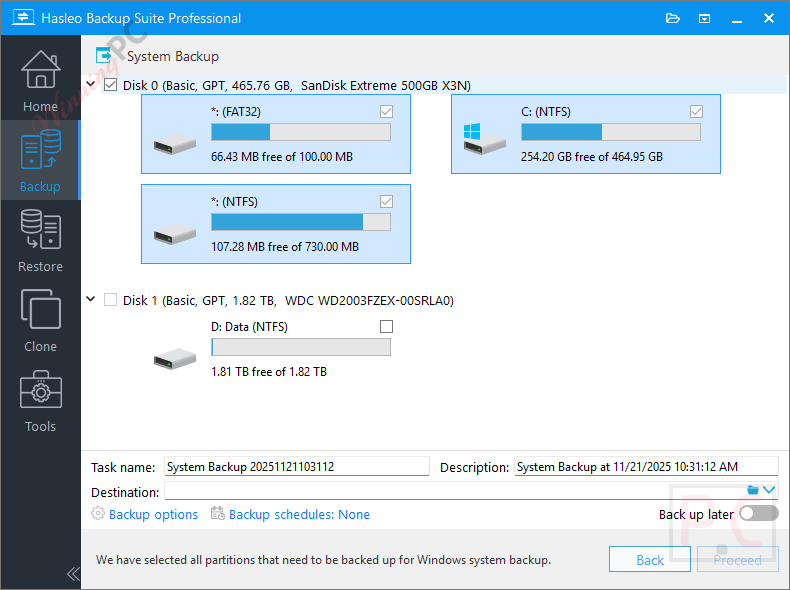
Task: Enable the Back up later switch
Action: click(759, 513)
